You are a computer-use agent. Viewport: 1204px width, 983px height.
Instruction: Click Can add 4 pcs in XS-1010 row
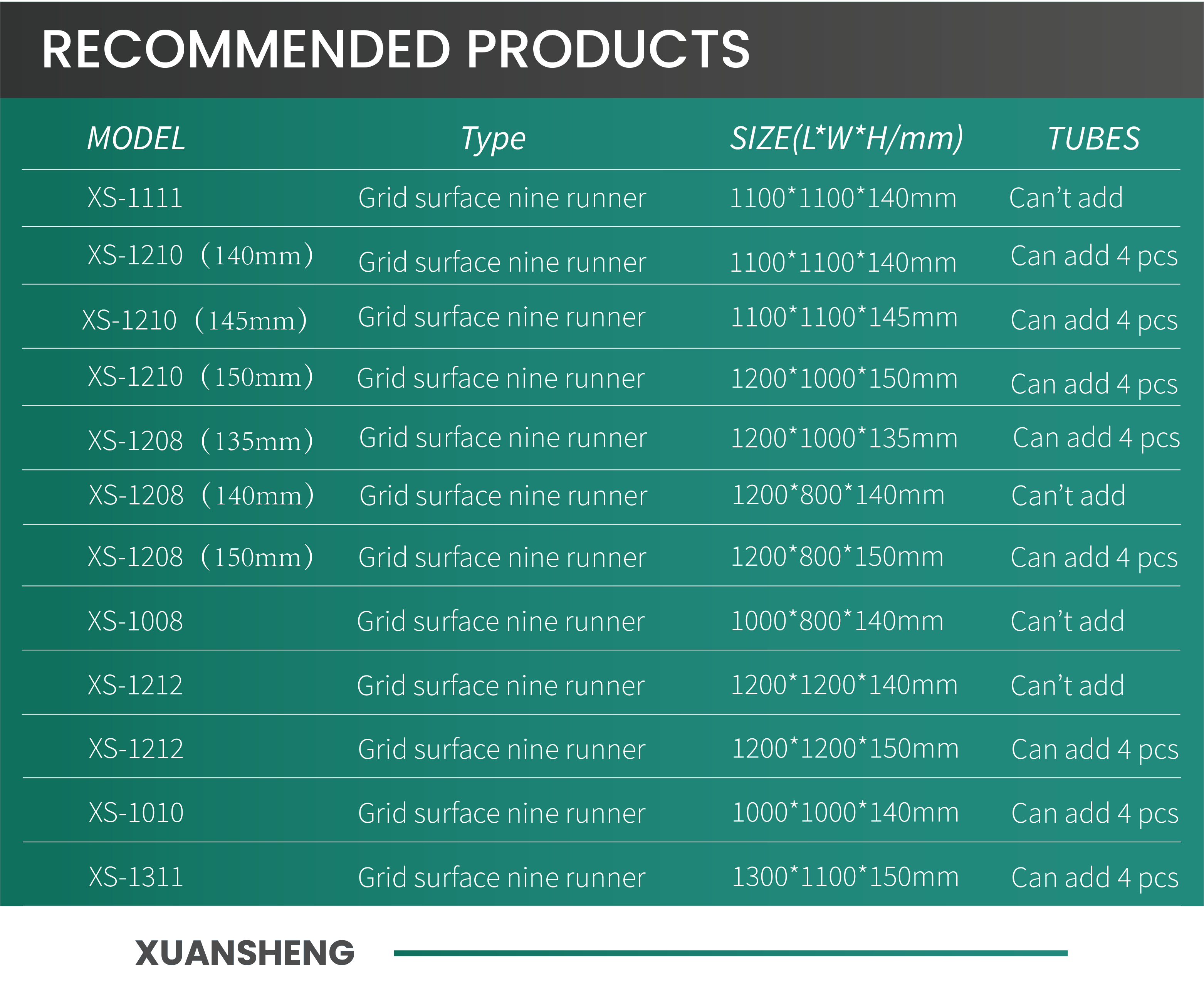(x=1095, y=814)
